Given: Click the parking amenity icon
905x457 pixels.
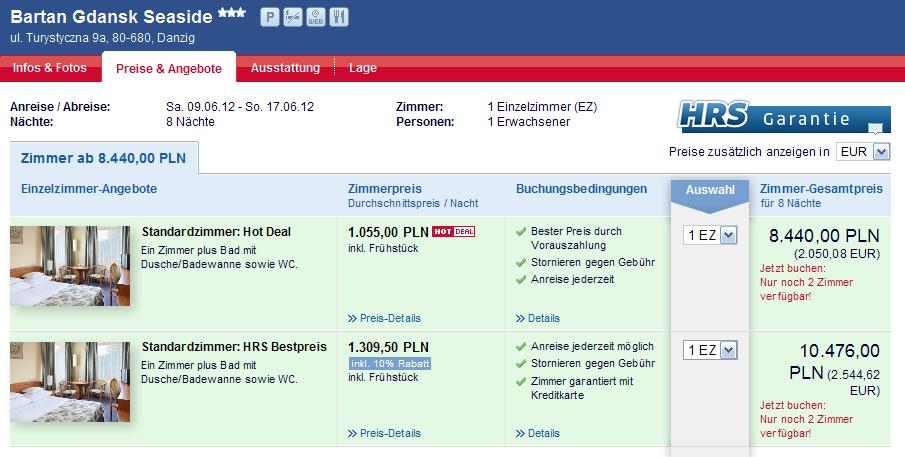Looking at the screenshot, I should [x=269, y=17].
